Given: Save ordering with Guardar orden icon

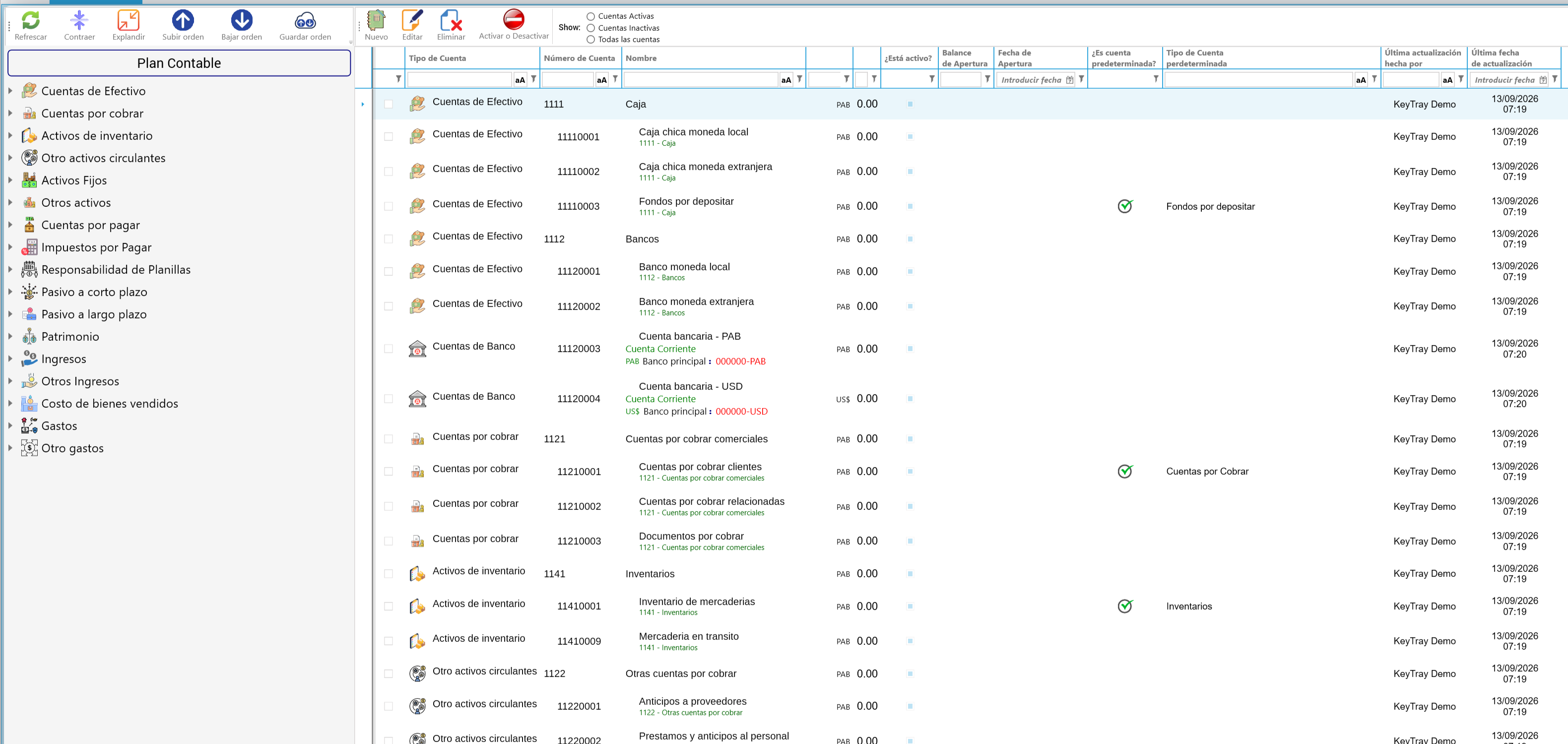Looking at the screenshot, I should coord(305,21).
